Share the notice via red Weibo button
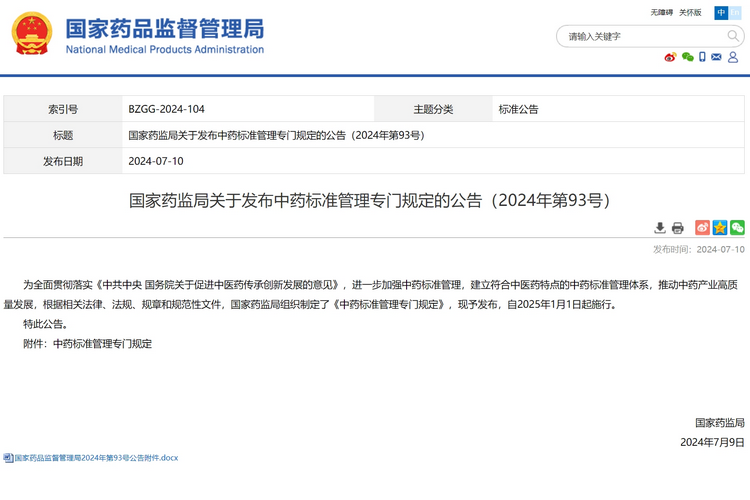 (x=702, y=228)
